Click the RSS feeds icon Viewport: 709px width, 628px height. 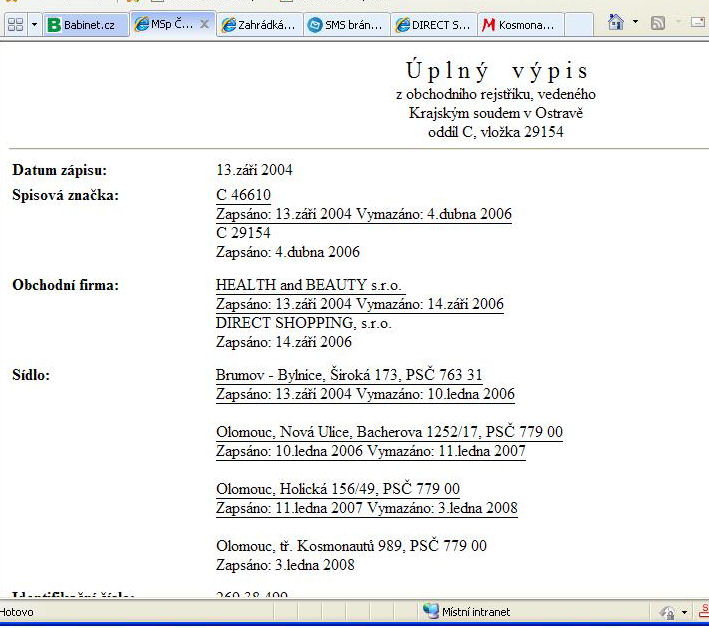658,23
